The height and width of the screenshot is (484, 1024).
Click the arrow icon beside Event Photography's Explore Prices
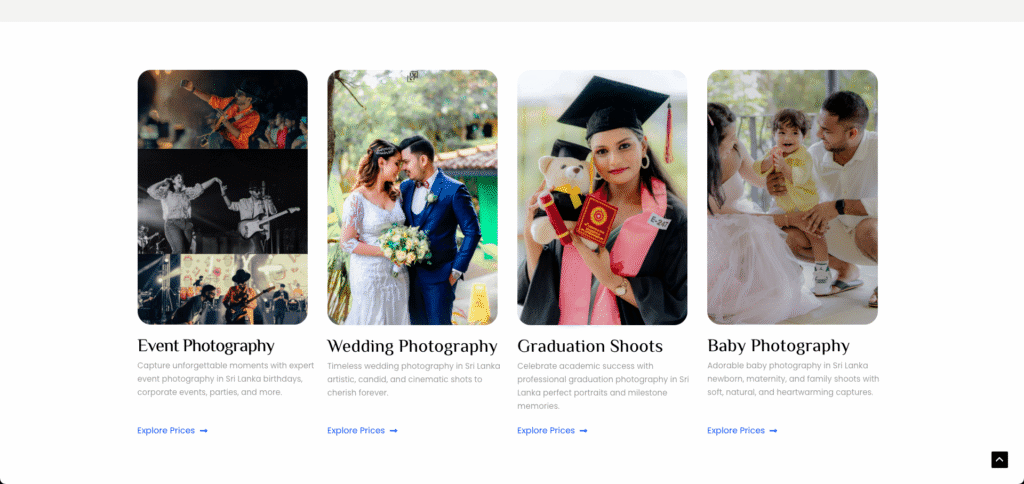click(204, 431)
